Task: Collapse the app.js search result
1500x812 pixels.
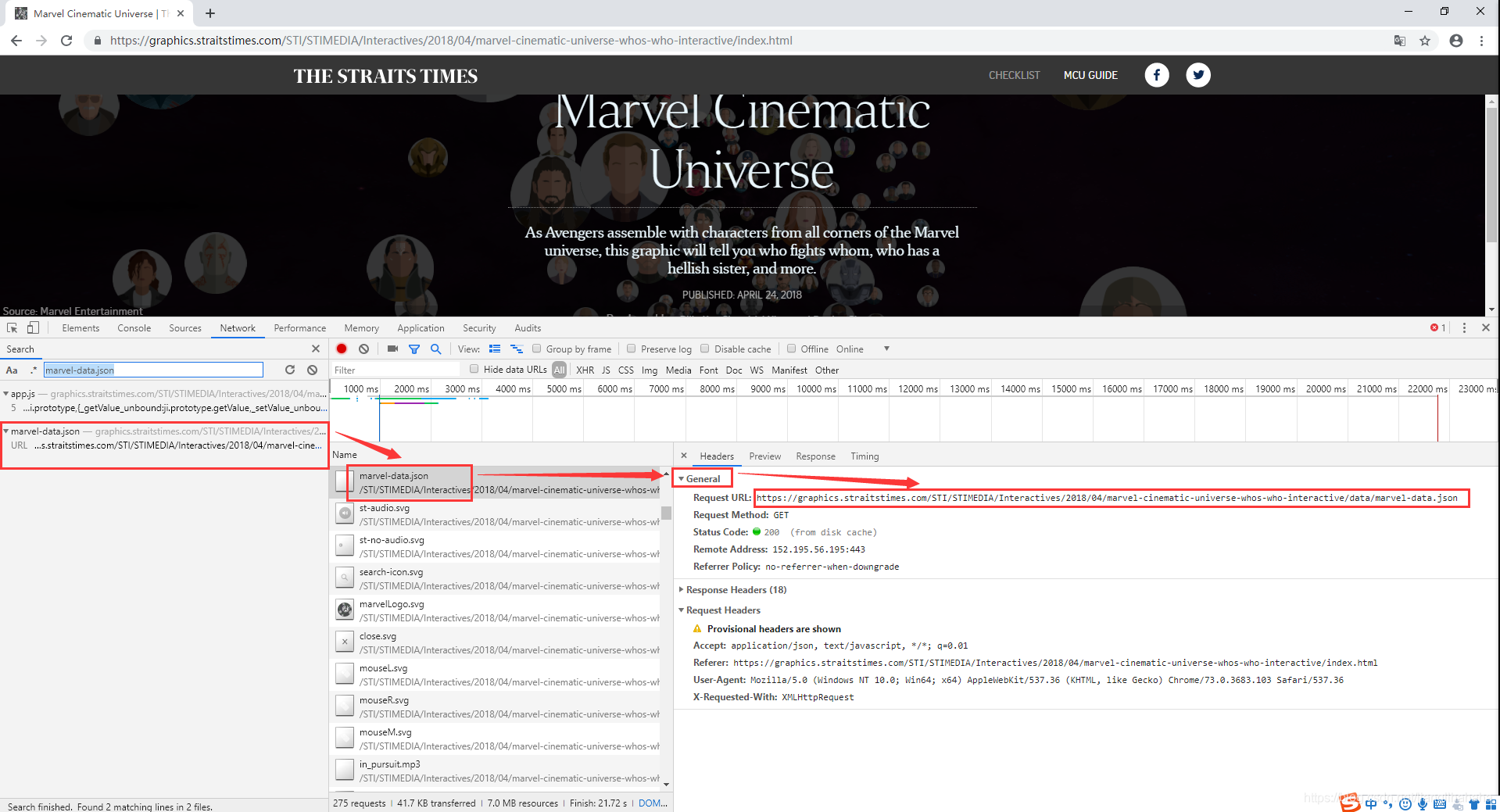Action: [x=6, y=394]
